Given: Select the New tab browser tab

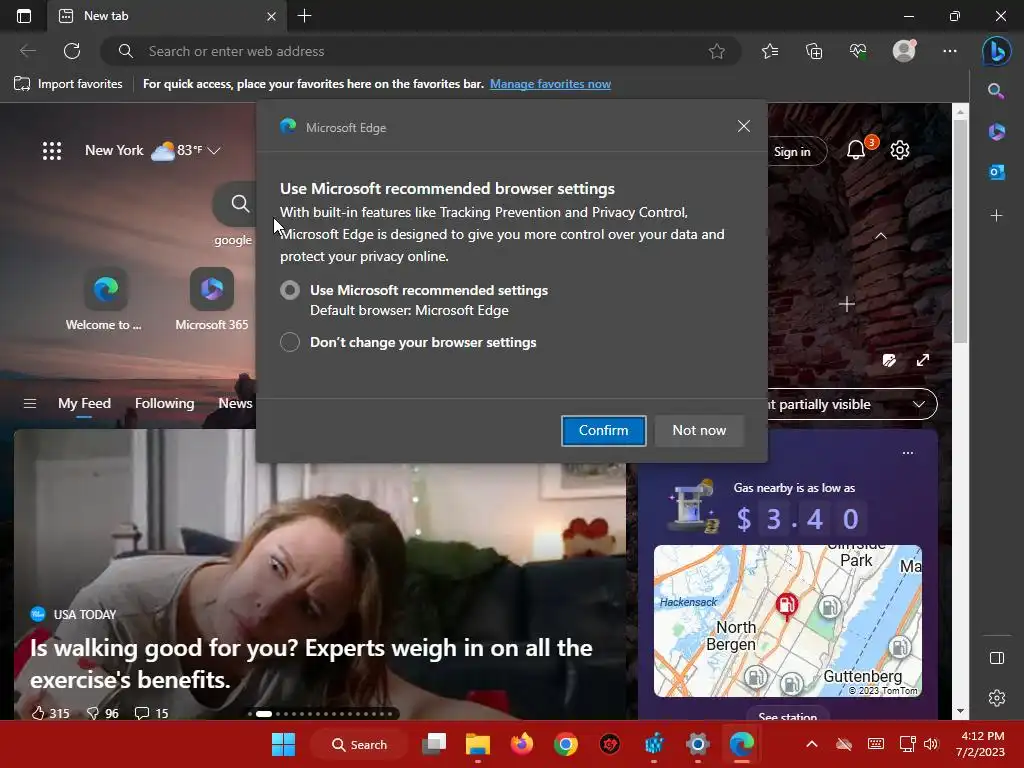Looking at the screenshot, I should click(167, 16).
